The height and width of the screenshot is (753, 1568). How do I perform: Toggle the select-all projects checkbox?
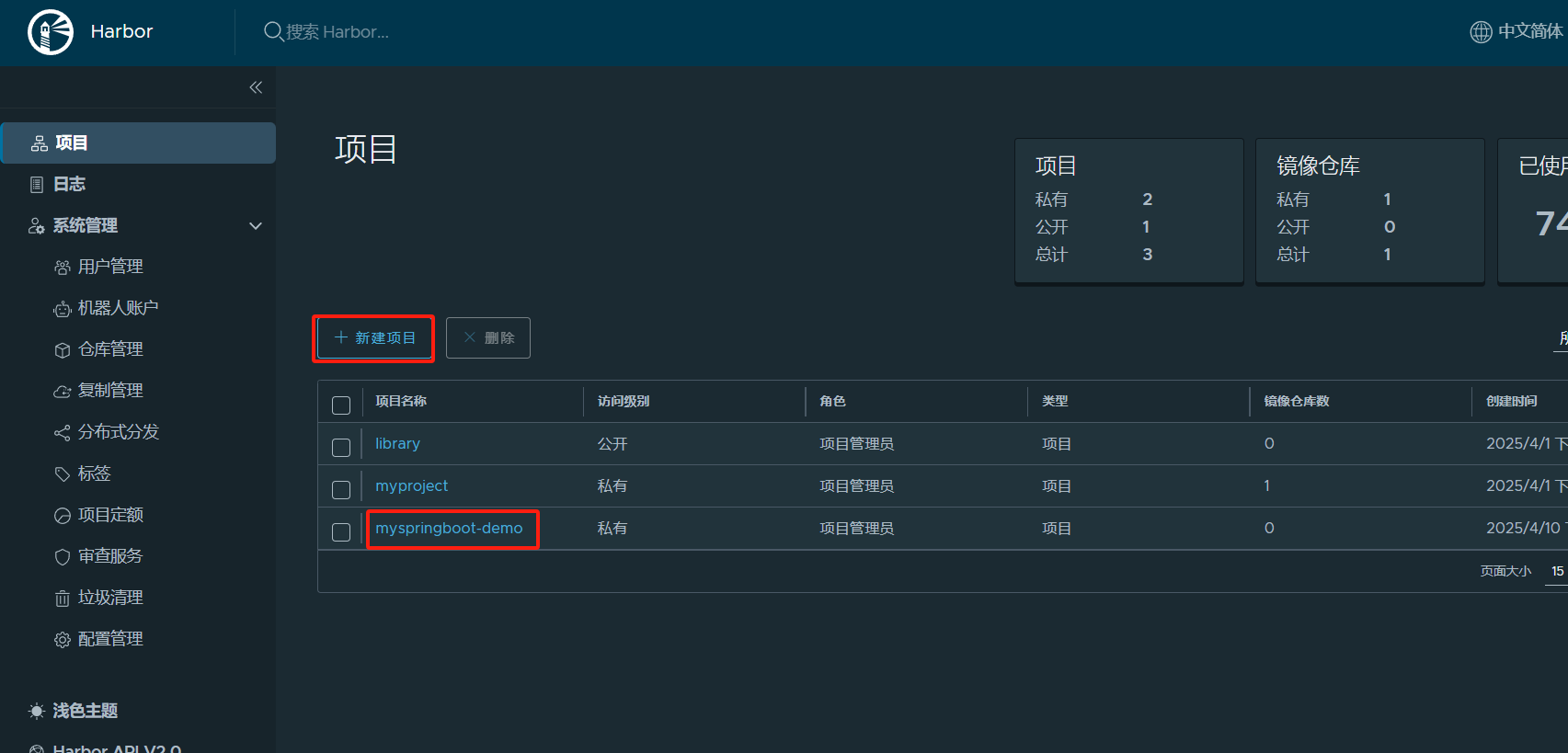coord(341,405)
